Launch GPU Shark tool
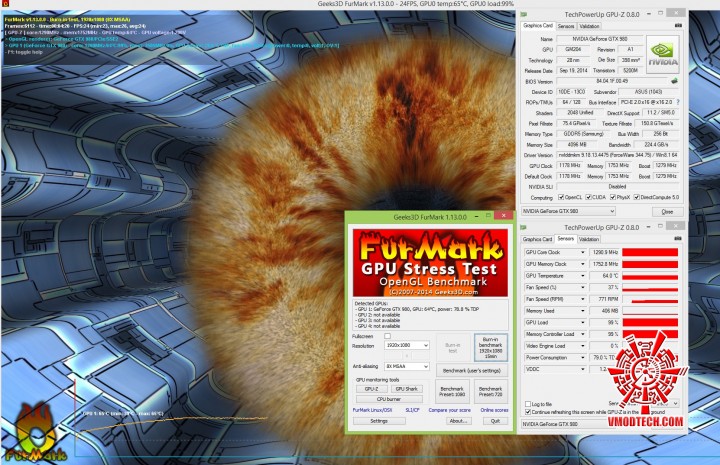Screen dimensions: 720x465 [x=407, y=389]
